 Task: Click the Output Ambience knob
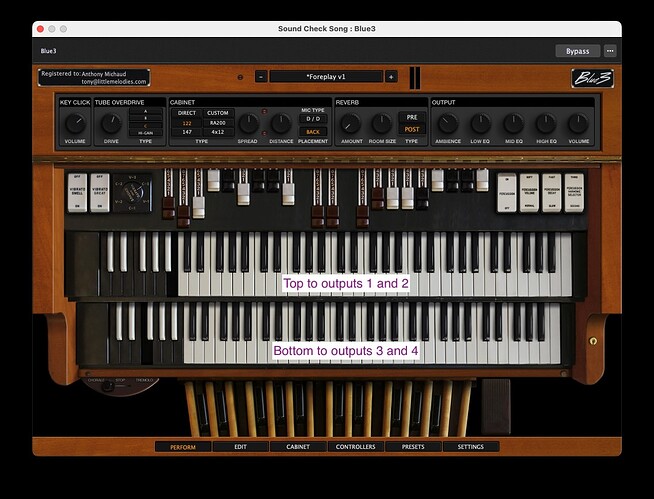click(x=448, y=123)
